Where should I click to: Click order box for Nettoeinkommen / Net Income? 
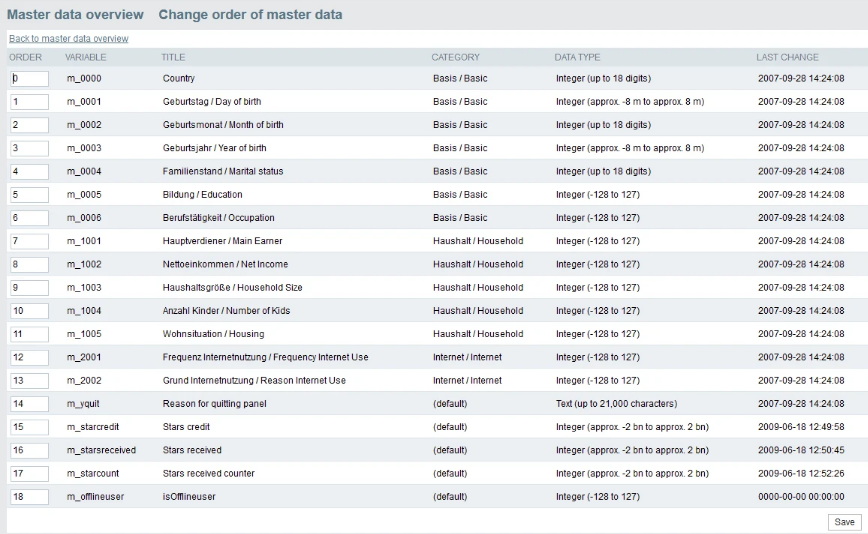29,265
